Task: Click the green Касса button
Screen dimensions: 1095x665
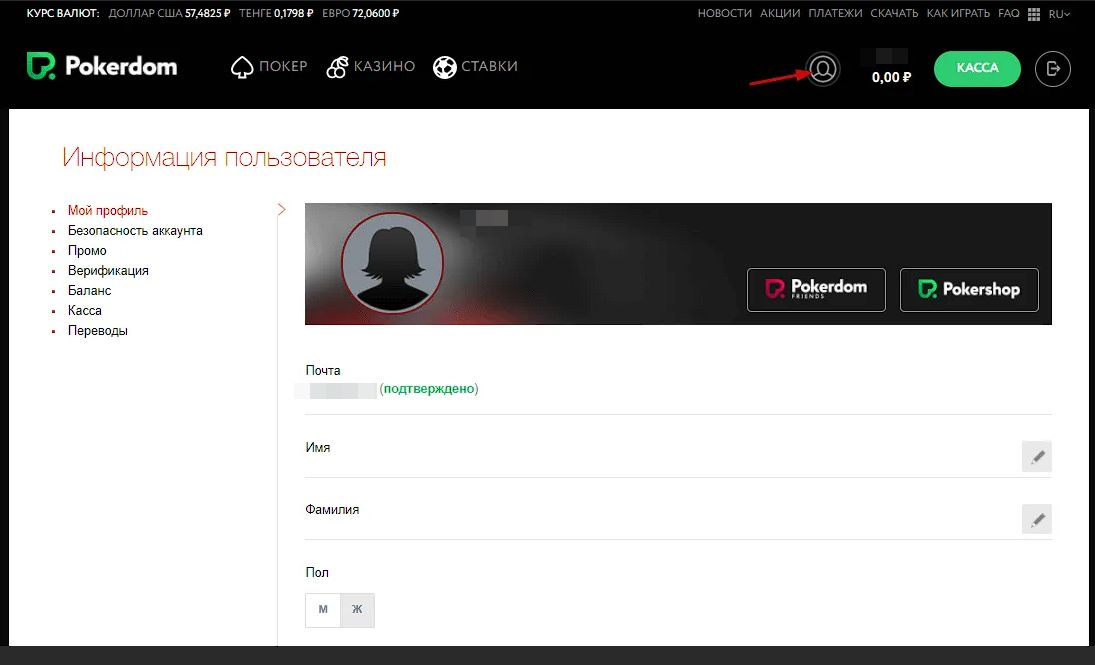Action: (x=977, y=68)
